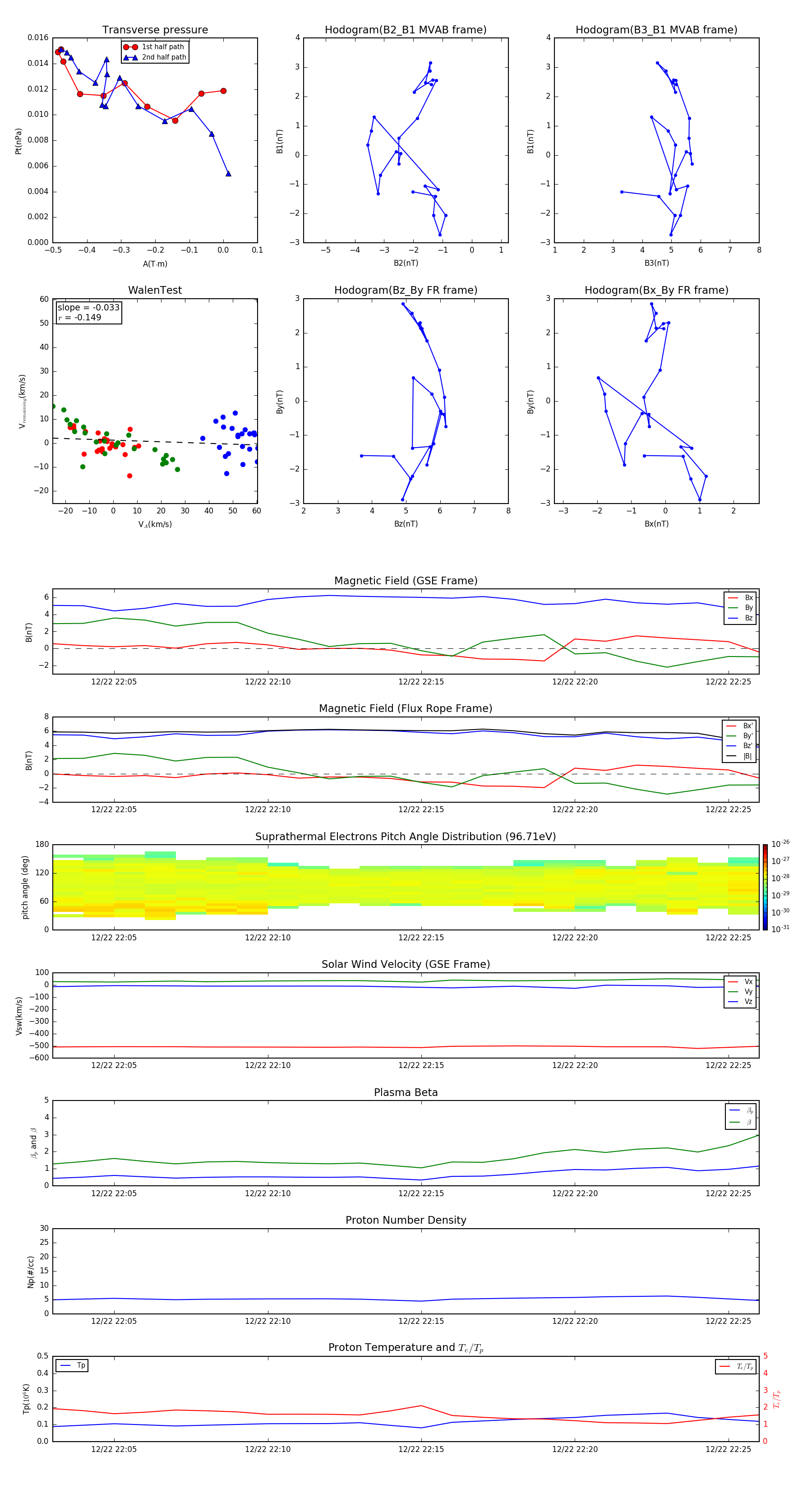Select the "Hodogram(Bz_By FR frame)" title
Viewport: 812px width, 1489px height.
point(406,290)
